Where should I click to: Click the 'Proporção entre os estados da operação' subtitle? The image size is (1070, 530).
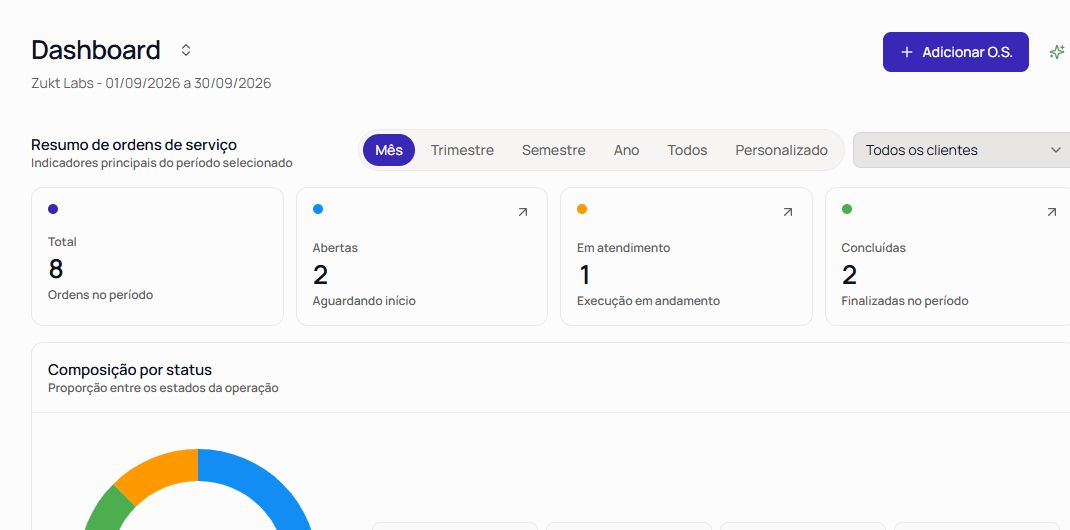(x=163, y=388)
